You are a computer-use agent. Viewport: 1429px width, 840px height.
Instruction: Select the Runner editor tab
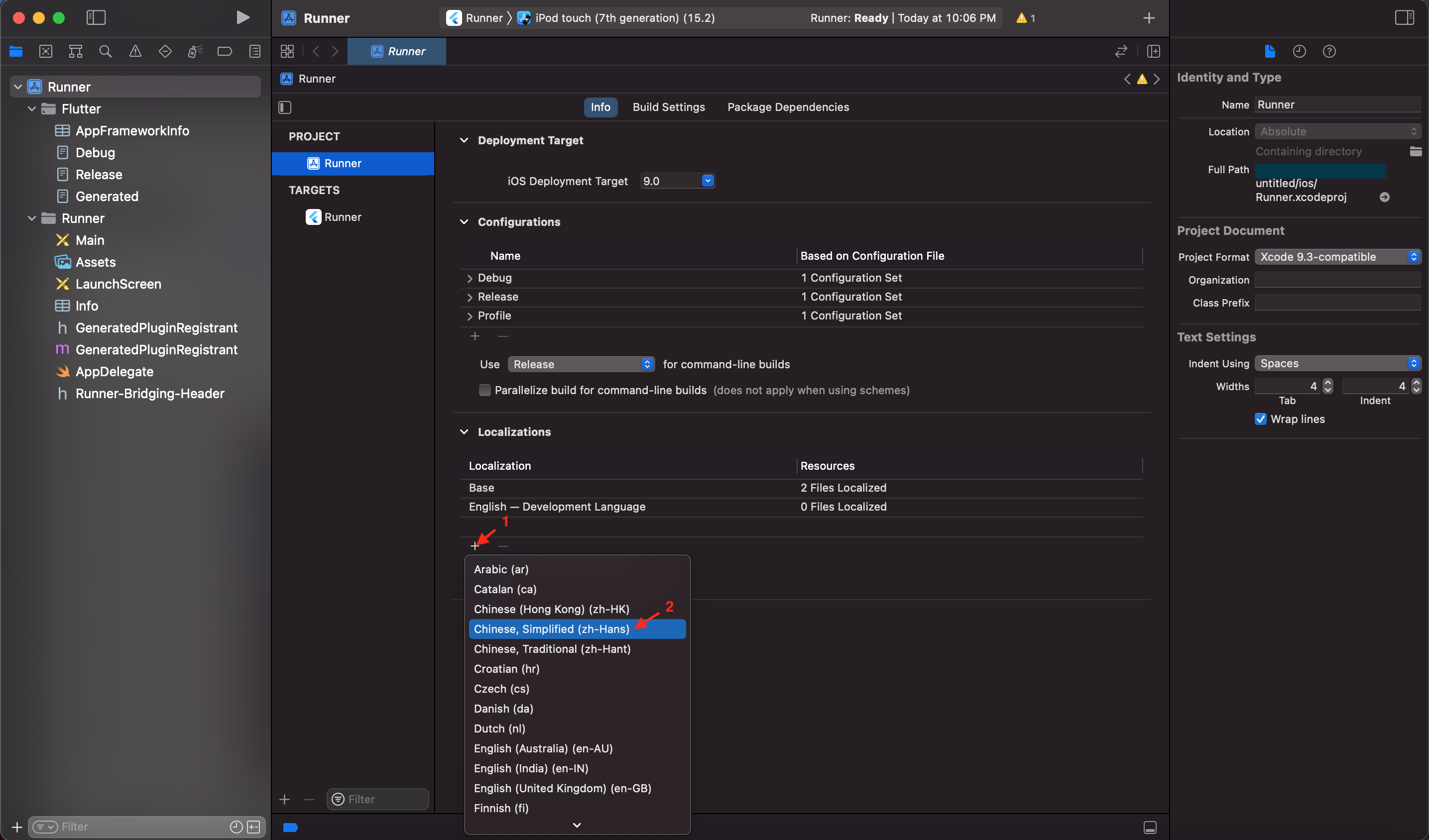(396, 52)
